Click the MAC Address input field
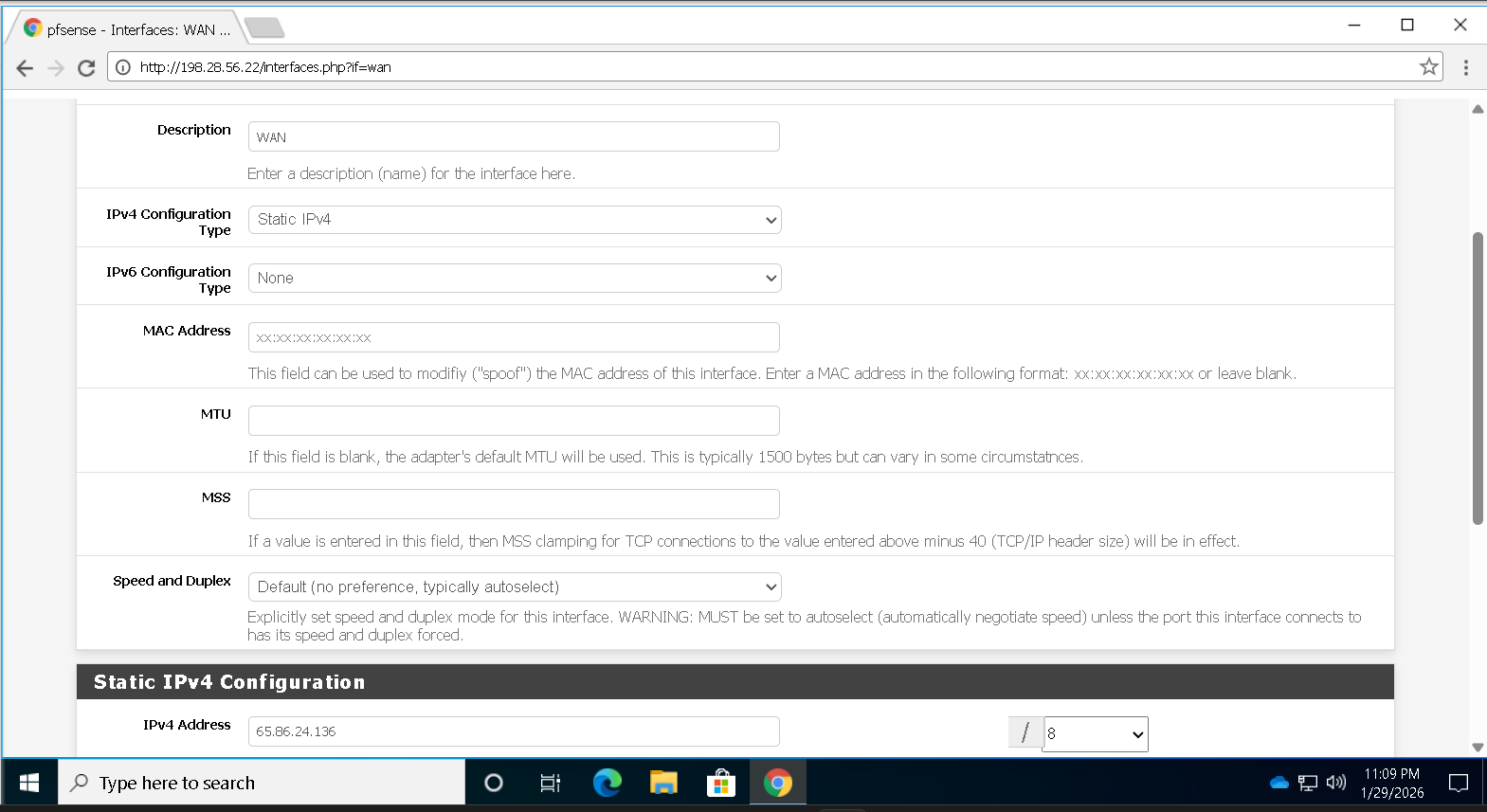 point(514,337)
